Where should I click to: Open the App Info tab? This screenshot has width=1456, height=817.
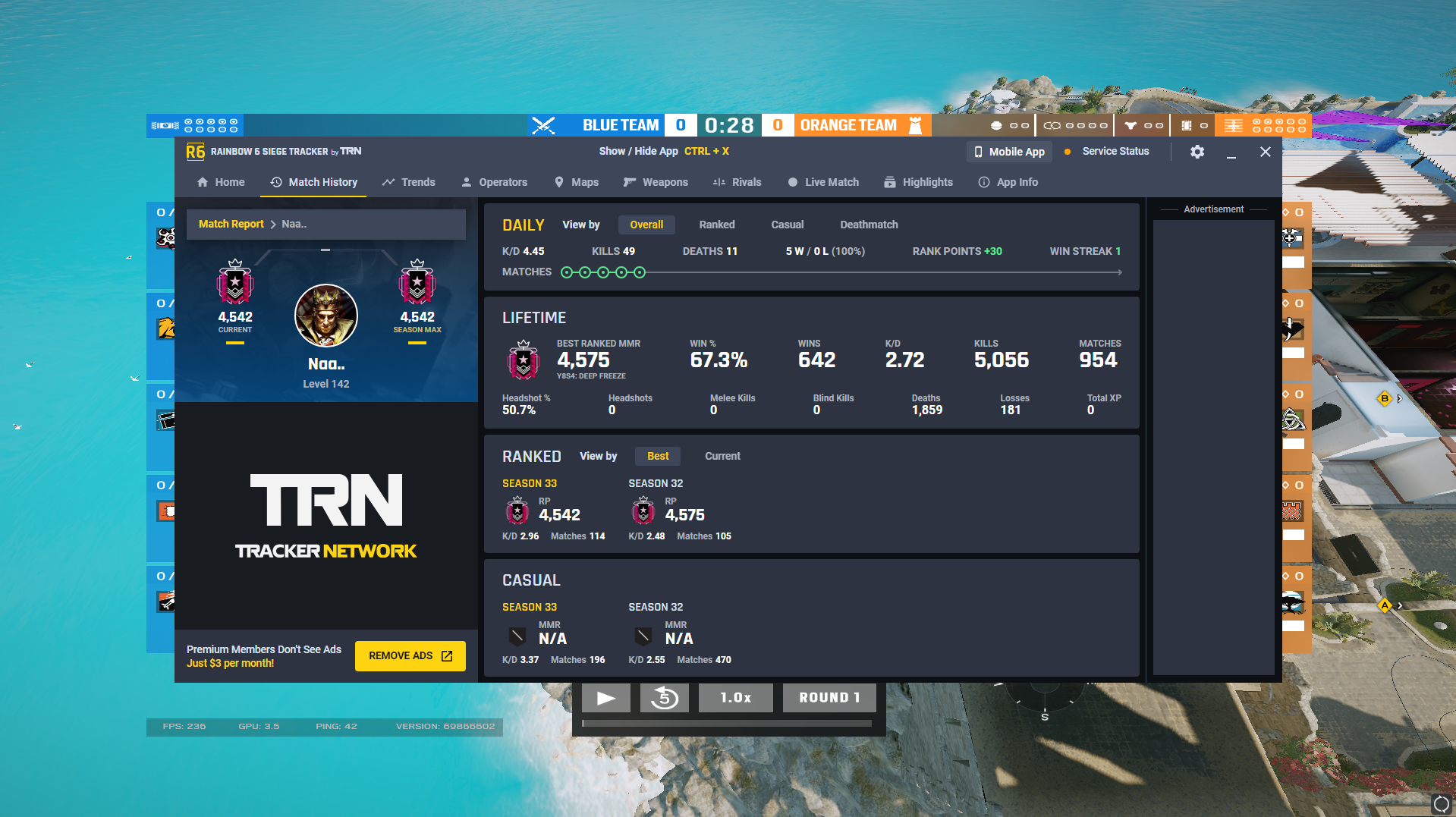[1008, 182]
